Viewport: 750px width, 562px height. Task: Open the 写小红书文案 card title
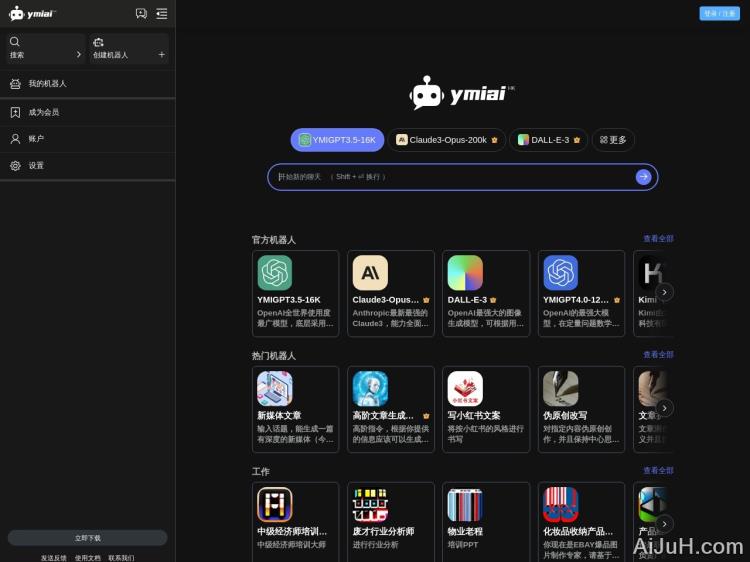coord(474,416)
